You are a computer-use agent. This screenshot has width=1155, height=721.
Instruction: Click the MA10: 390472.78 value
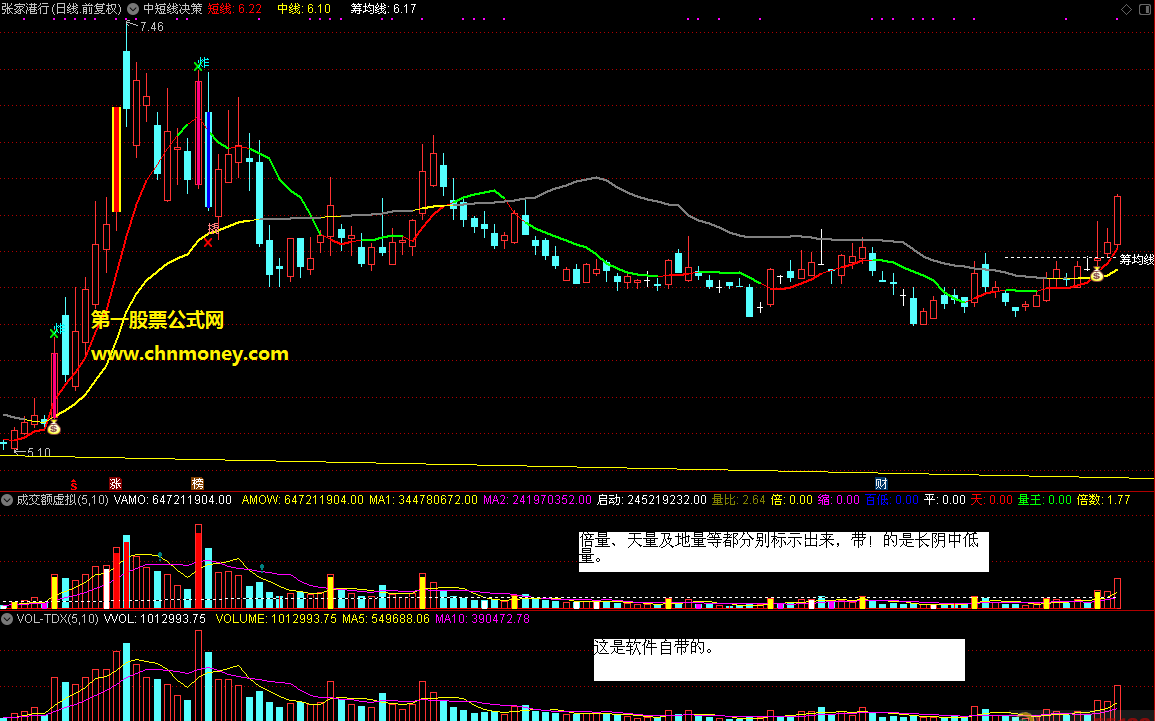coord(482,619)
